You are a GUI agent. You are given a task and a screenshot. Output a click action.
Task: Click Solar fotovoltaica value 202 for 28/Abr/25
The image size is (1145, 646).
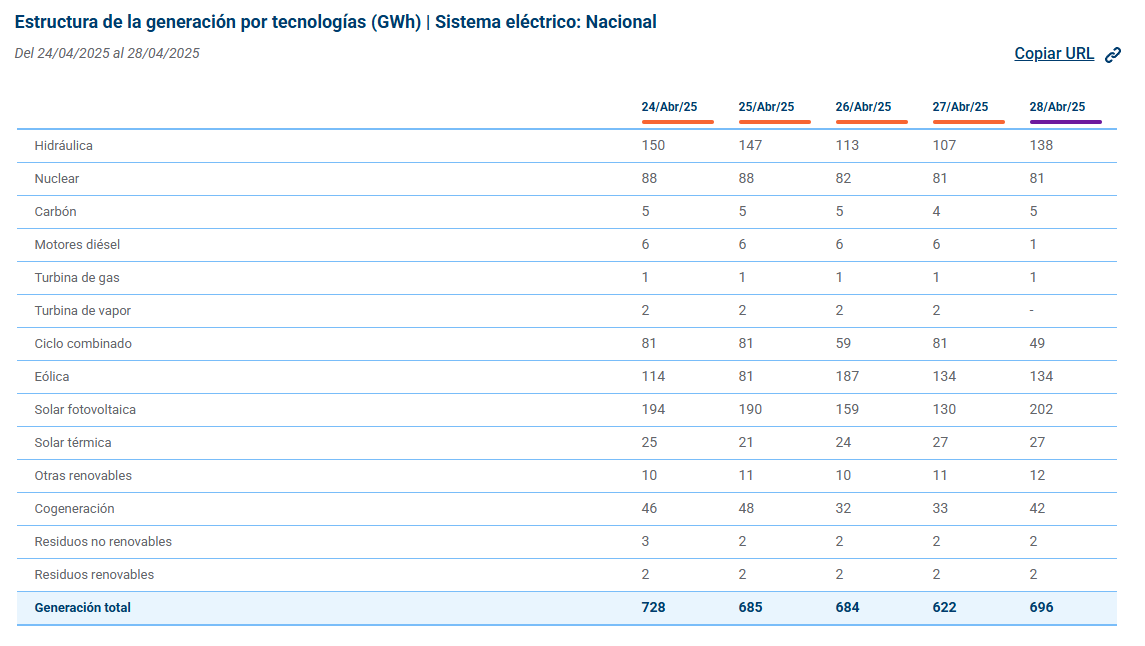[1041, 409]
